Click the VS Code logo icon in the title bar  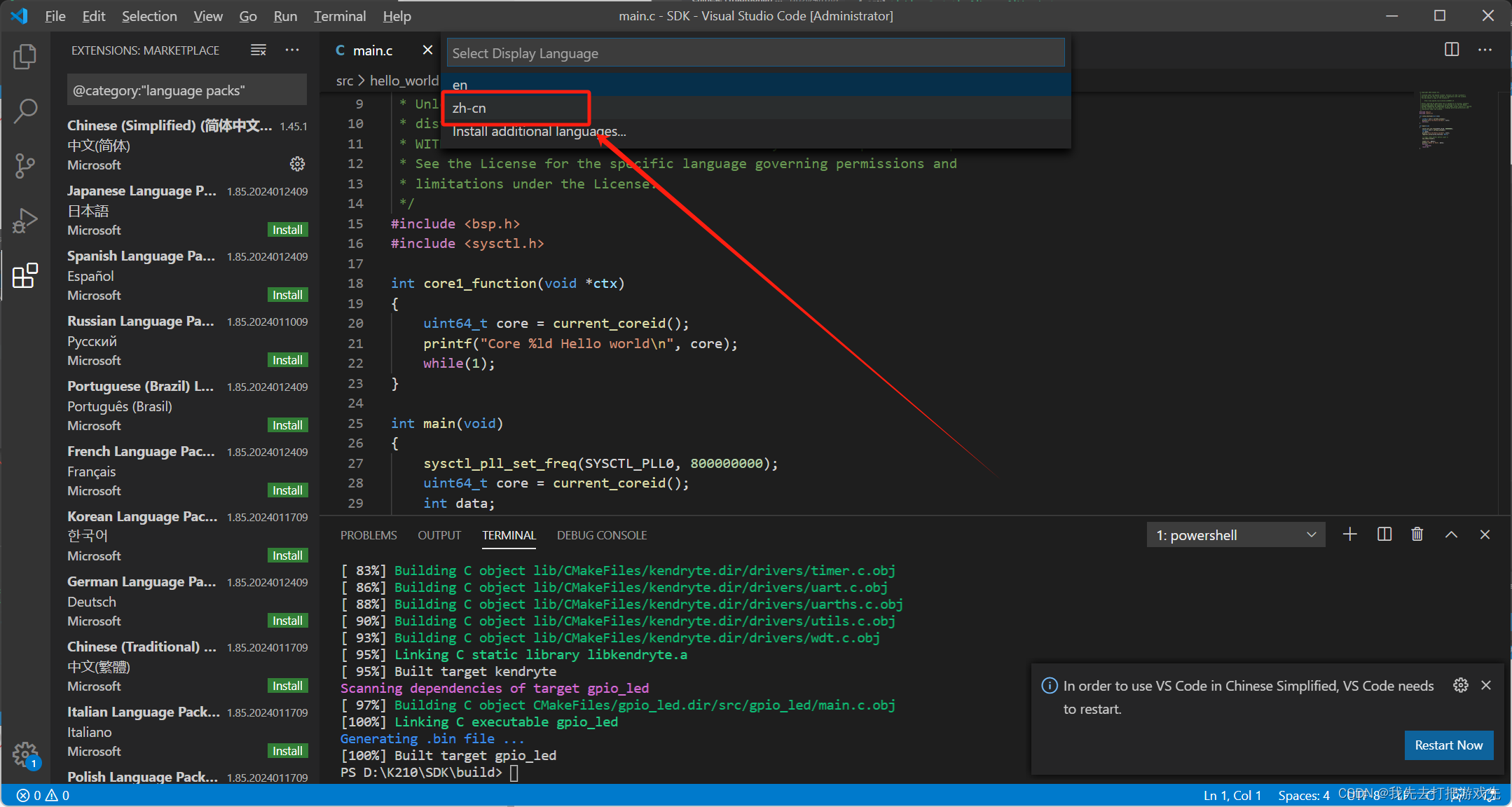[x=19, y=15]
